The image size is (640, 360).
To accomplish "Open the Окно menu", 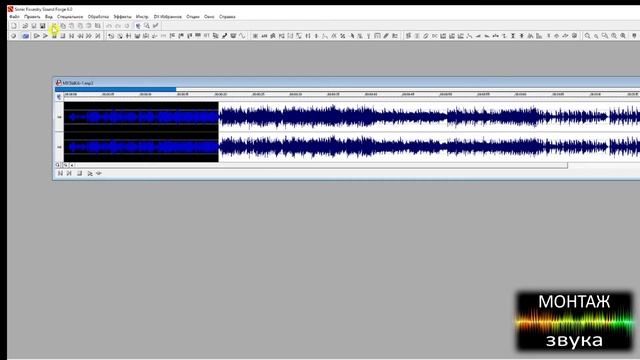I will point(209,17).
